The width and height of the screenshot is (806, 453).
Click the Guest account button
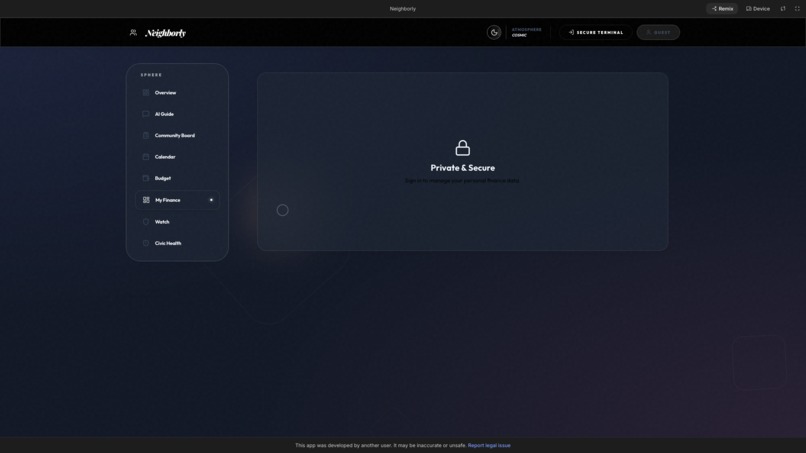coord(658,32)
